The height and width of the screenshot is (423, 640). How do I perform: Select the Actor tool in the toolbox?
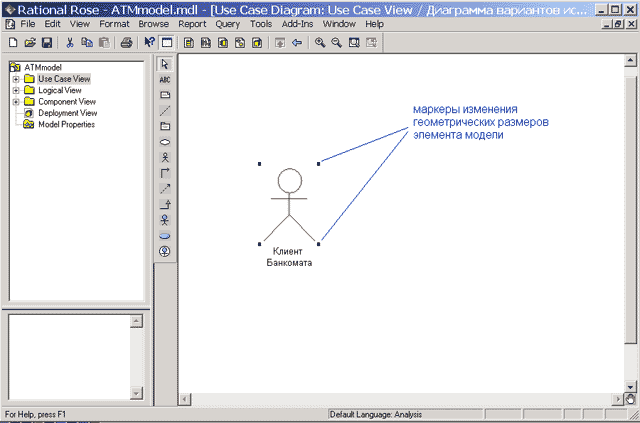pyautogui.click(x=165, y=157)
